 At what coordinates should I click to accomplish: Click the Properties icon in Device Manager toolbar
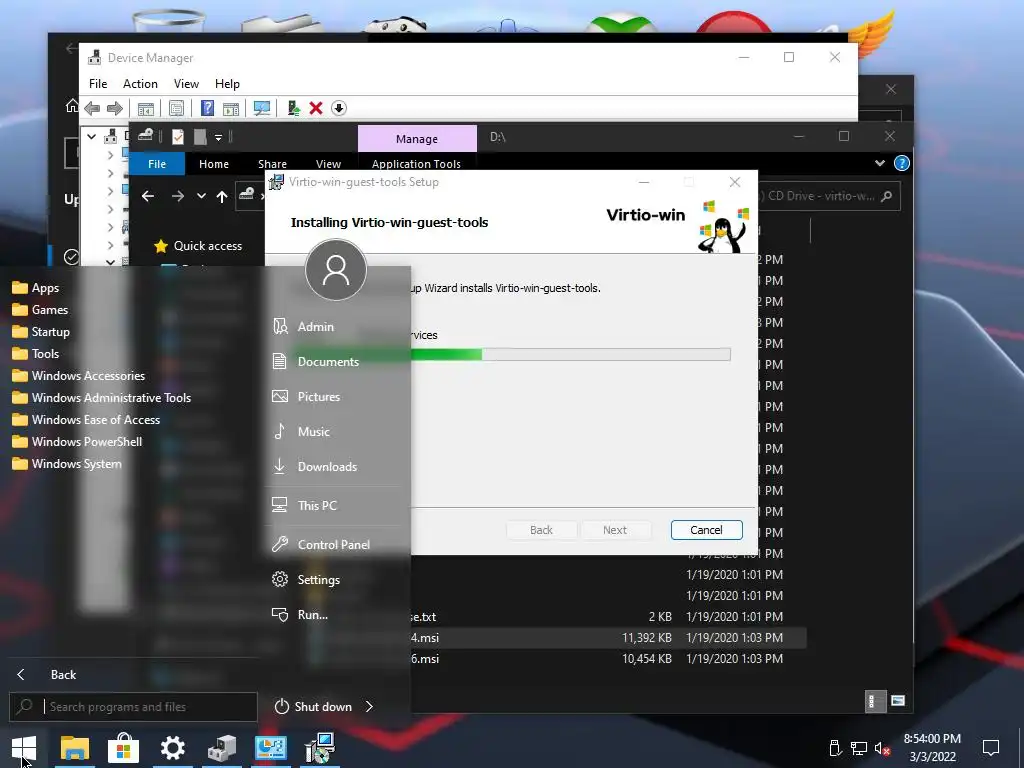176,108
